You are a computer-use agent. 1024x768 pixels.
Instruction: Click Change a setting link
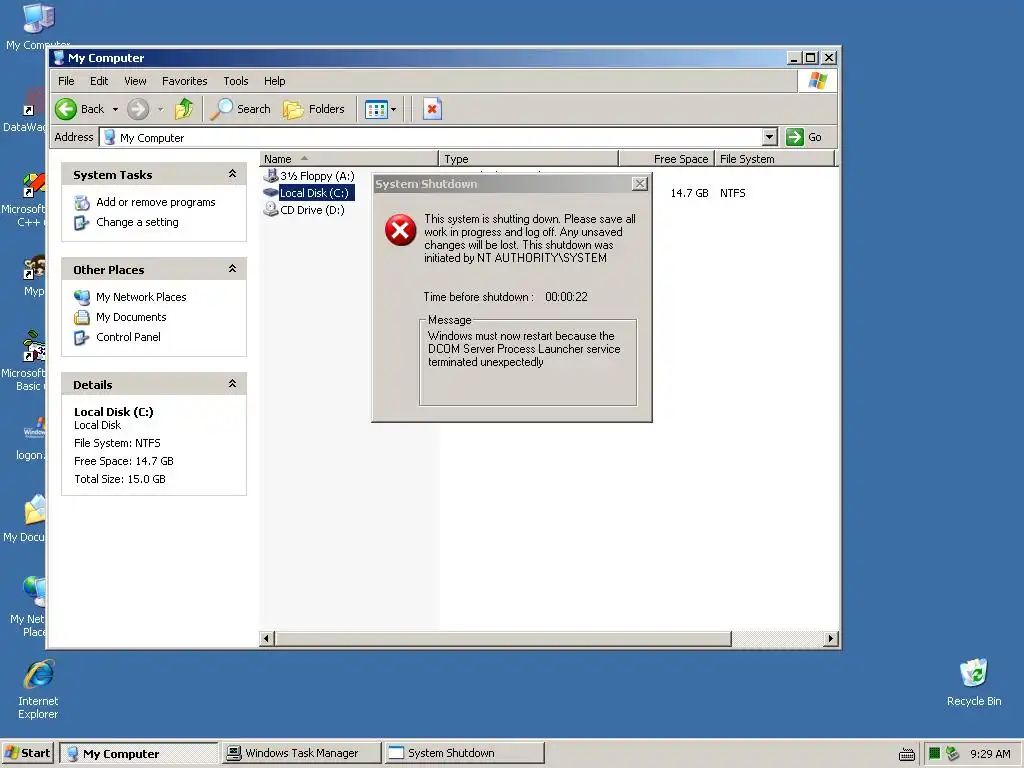pos(137,222)
